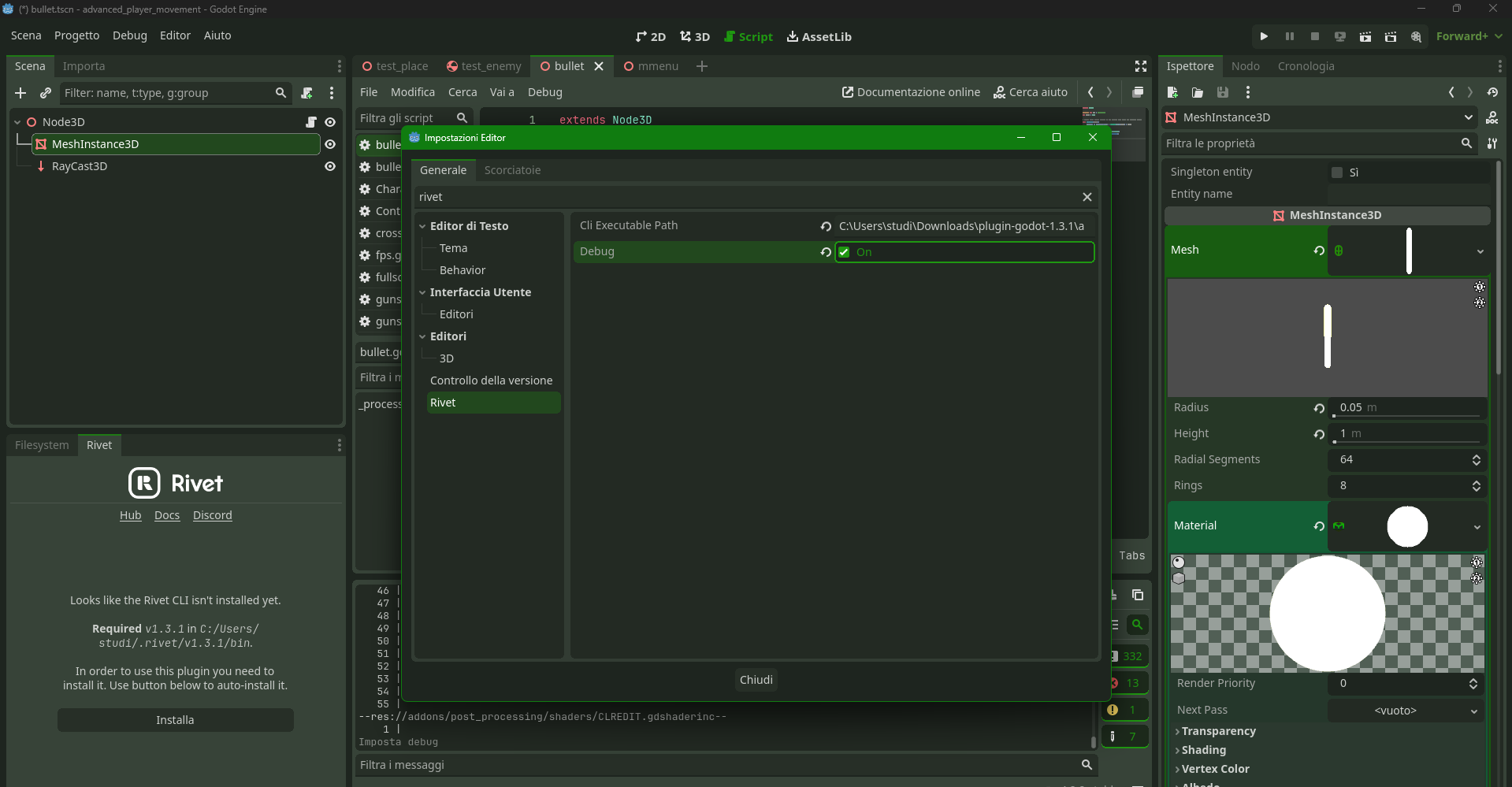Reset the Cli Executable Path value
The width and height of the screenshot is (1512, 787).
826,226
